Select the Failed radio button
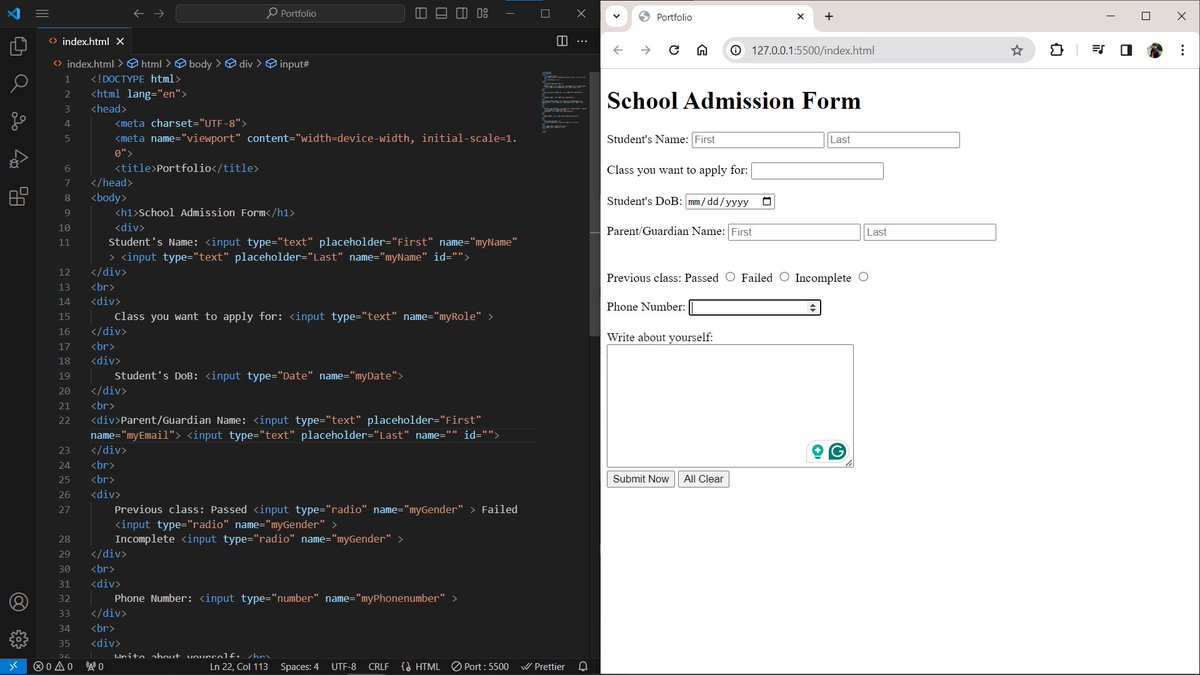 784,277
